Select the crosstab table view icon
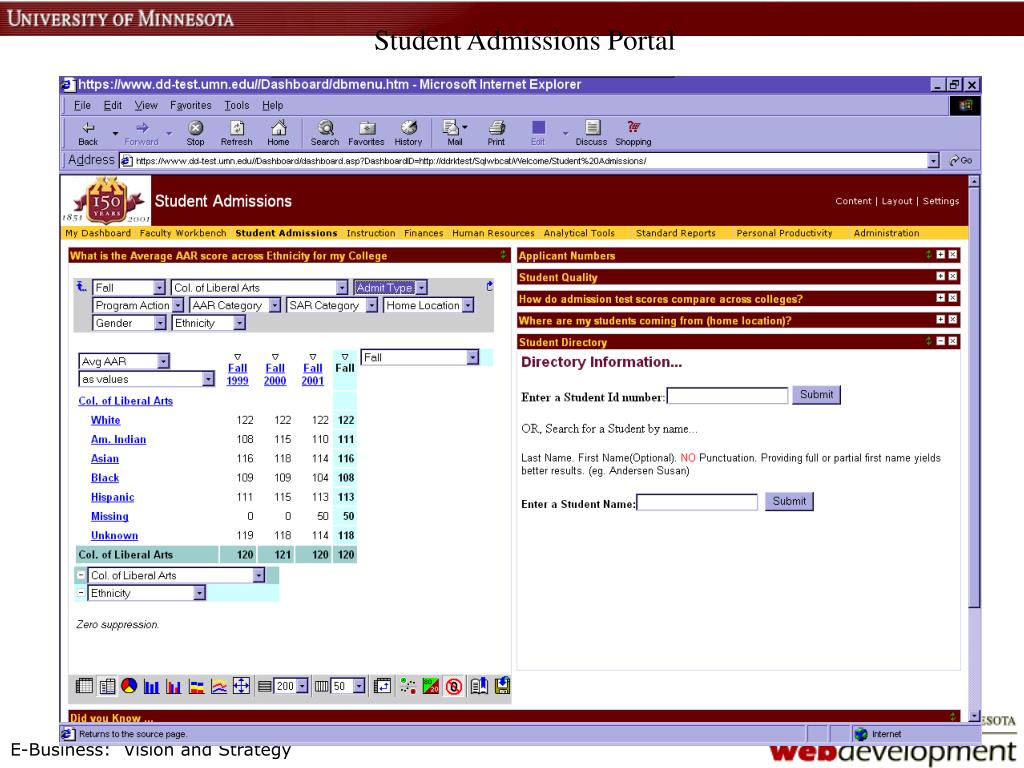This screenshot has width=1024, height=768. [x=84, y=686]
